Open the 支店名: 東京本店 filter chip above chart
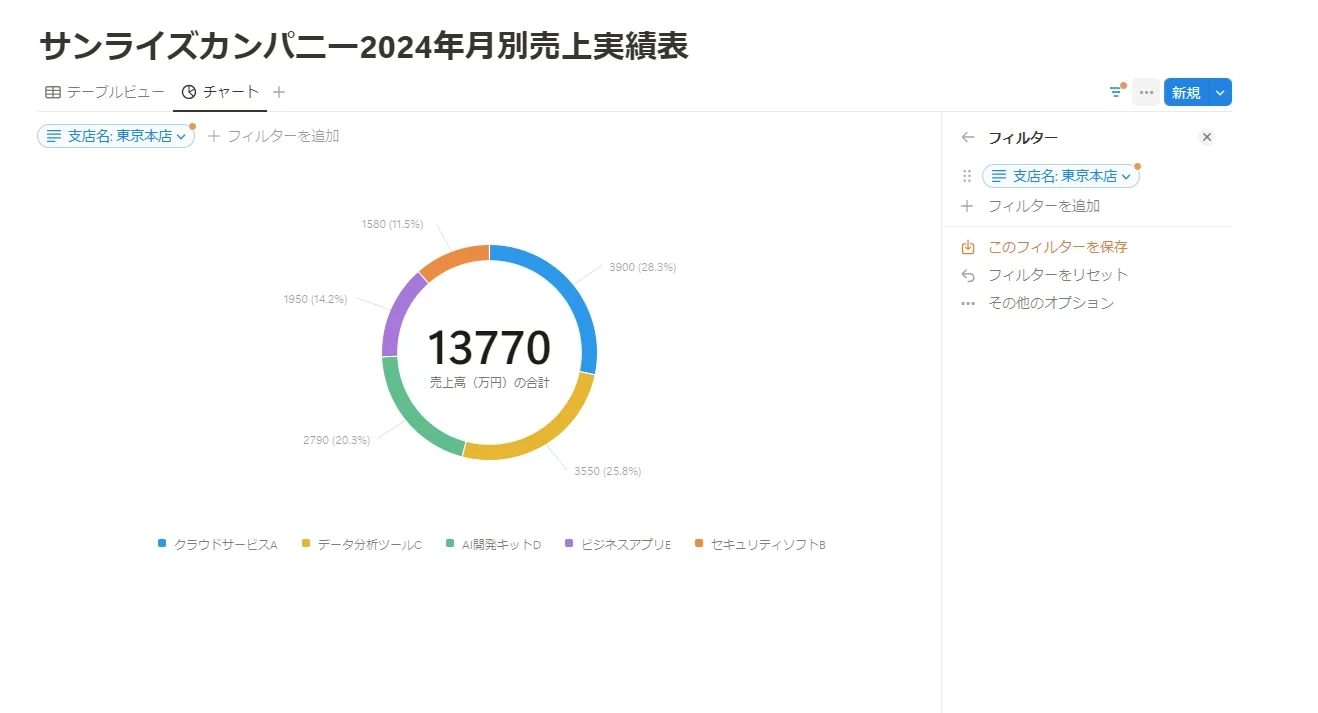This screenshot has height=713, width=1318. click(x=116, y=136)
